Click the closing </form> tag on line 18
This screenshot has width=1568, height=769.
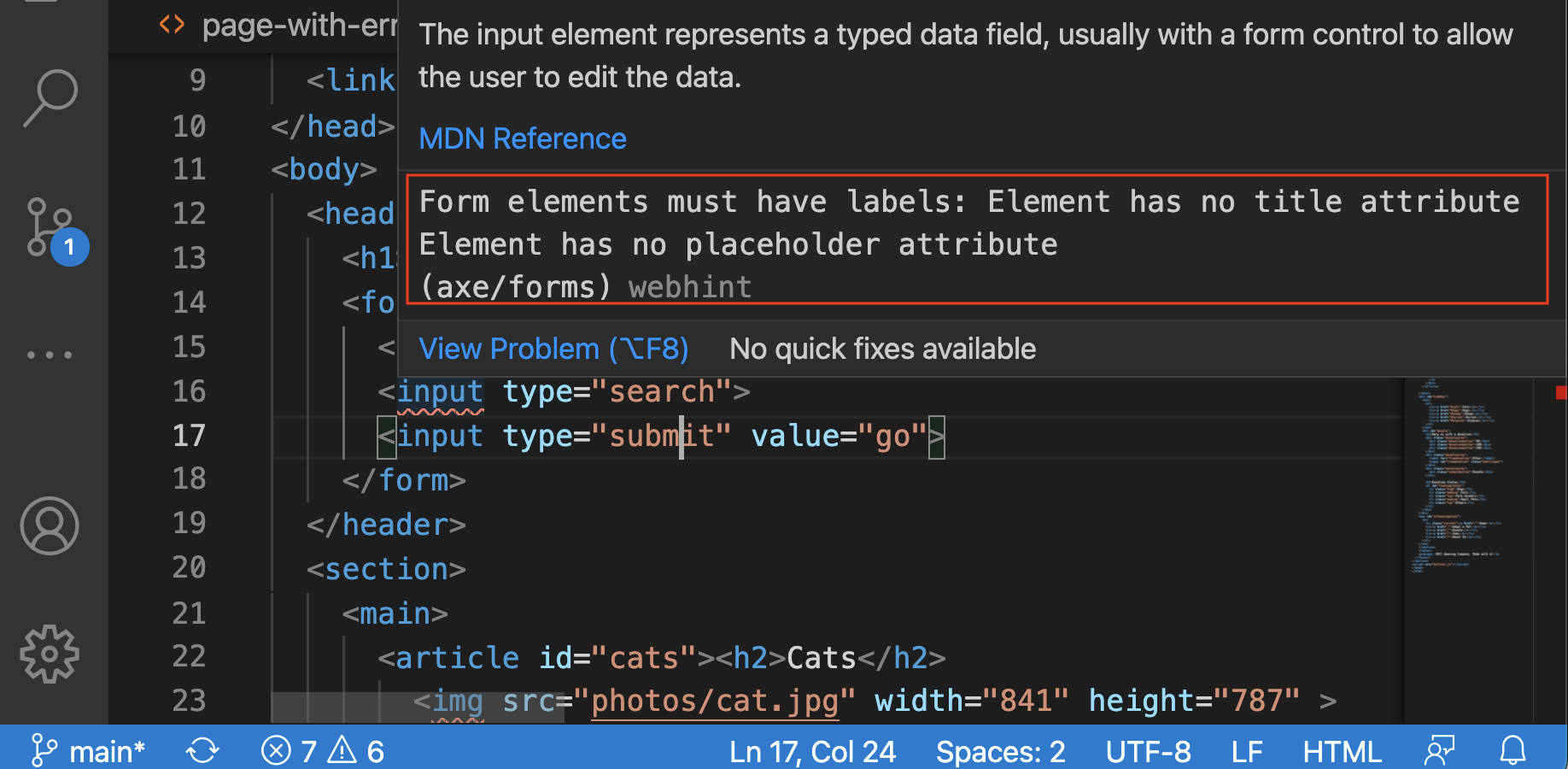click(x=404, y=480)
